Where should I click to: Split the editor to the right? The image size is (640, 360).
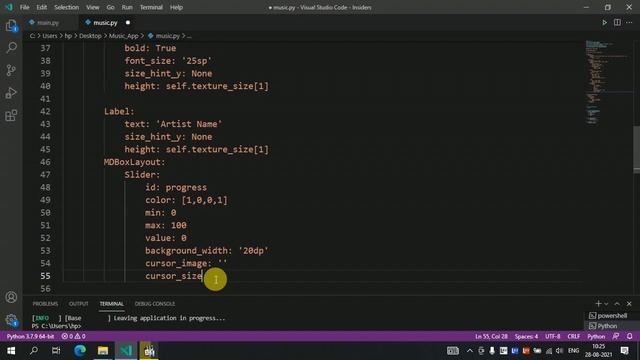617,22
